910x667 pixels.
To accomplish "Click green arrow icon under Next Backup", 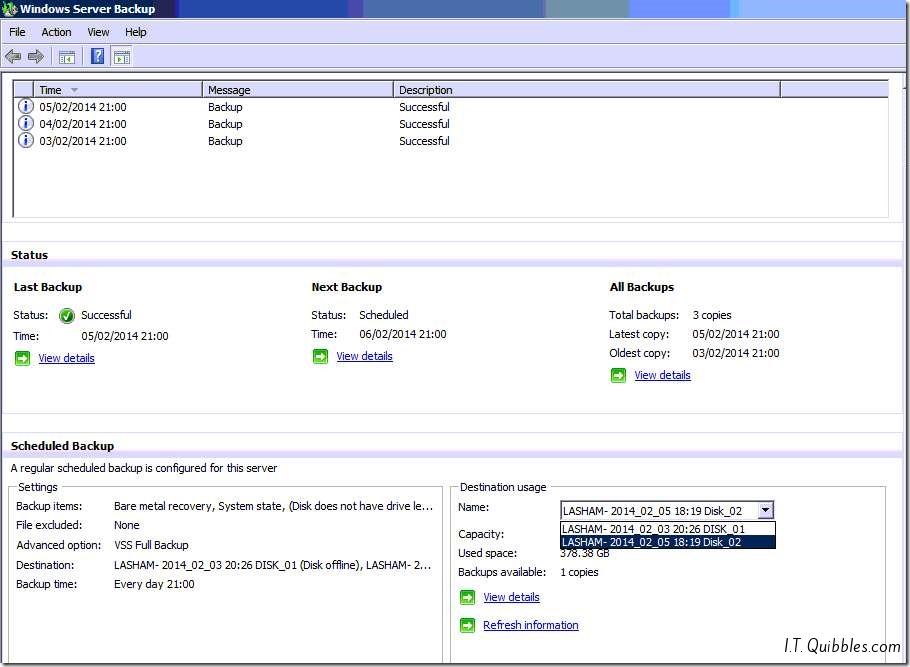I will click(x=320, y=356).
